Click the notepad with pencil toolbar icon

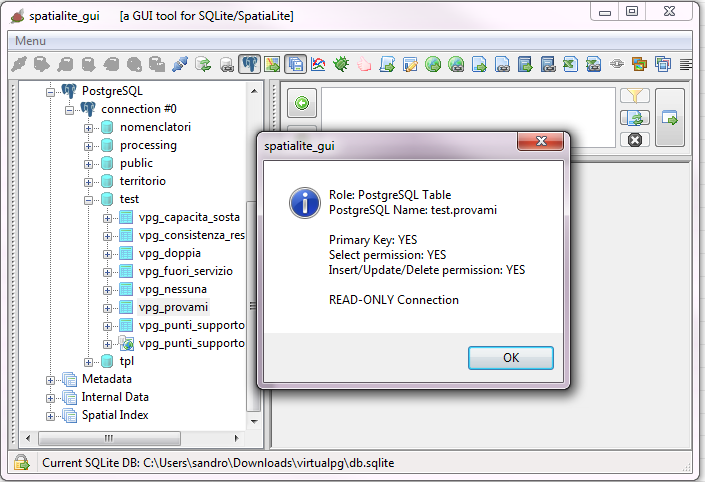tap(410, 64)
